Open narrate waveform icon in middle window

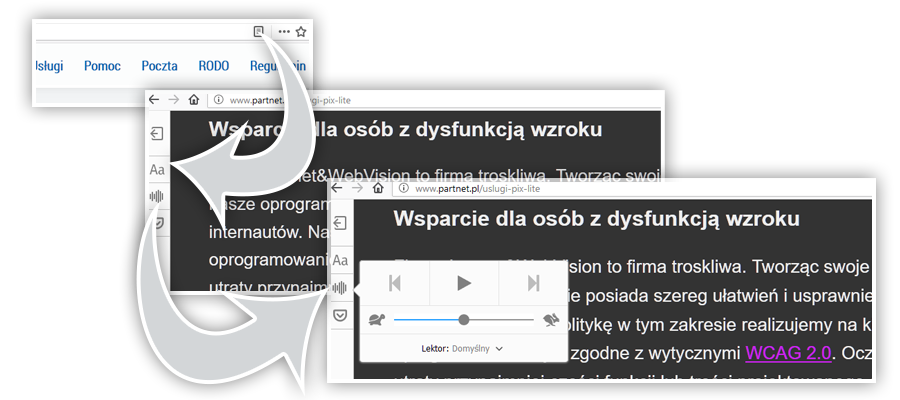point(157,196)
